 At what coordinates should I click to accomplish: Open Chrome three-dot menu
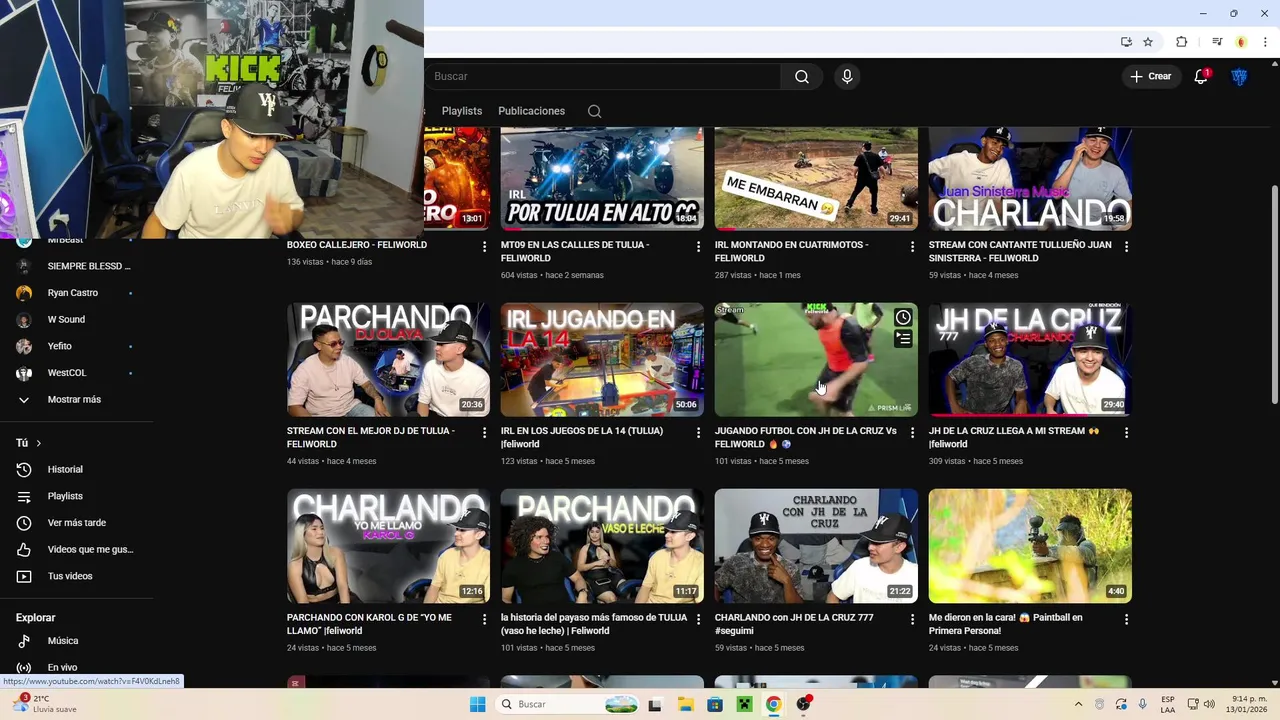point(1265,42)
